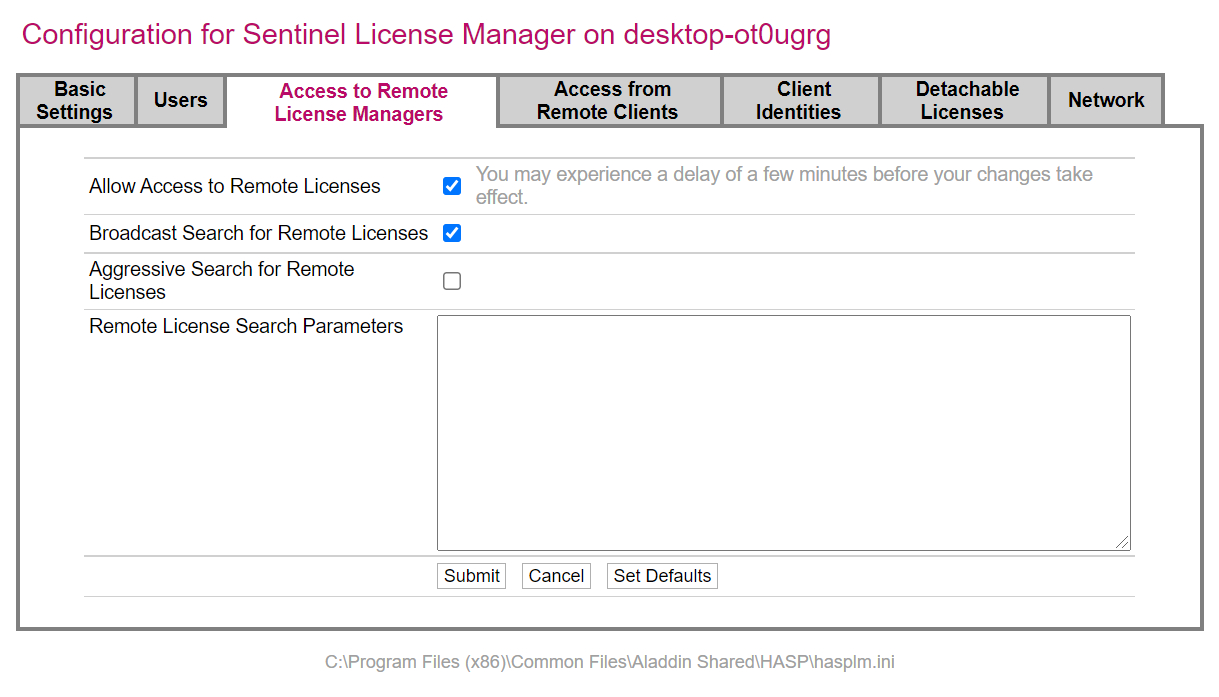Image resolution: width=1219 pixels, height=697 pixels.
Task: Click the Configuration for Sentinel License Manager heading
Action: (426, 35)
